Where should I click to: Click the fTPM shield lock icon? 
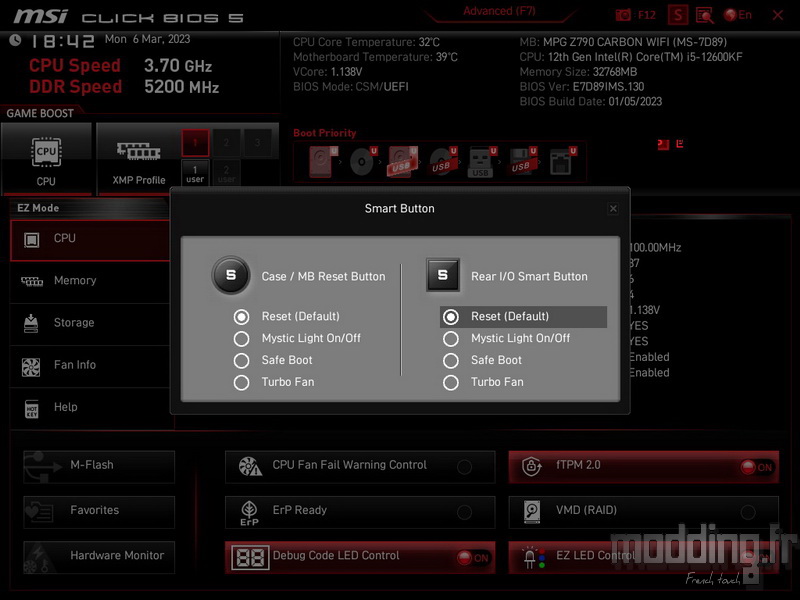tap(532, 466)
